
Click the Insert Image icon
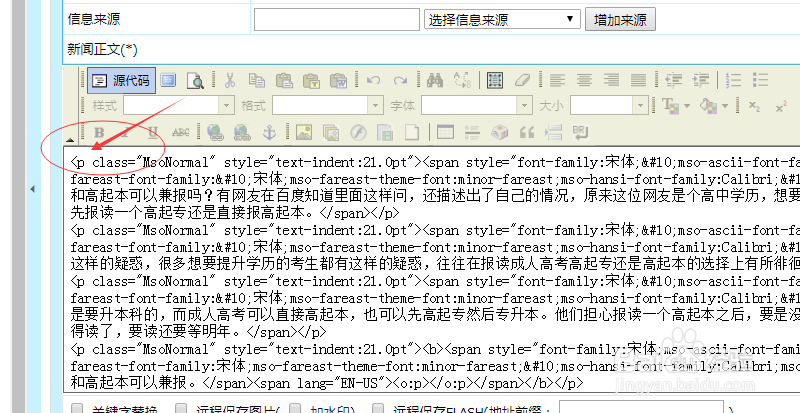[x=304, y=133]
